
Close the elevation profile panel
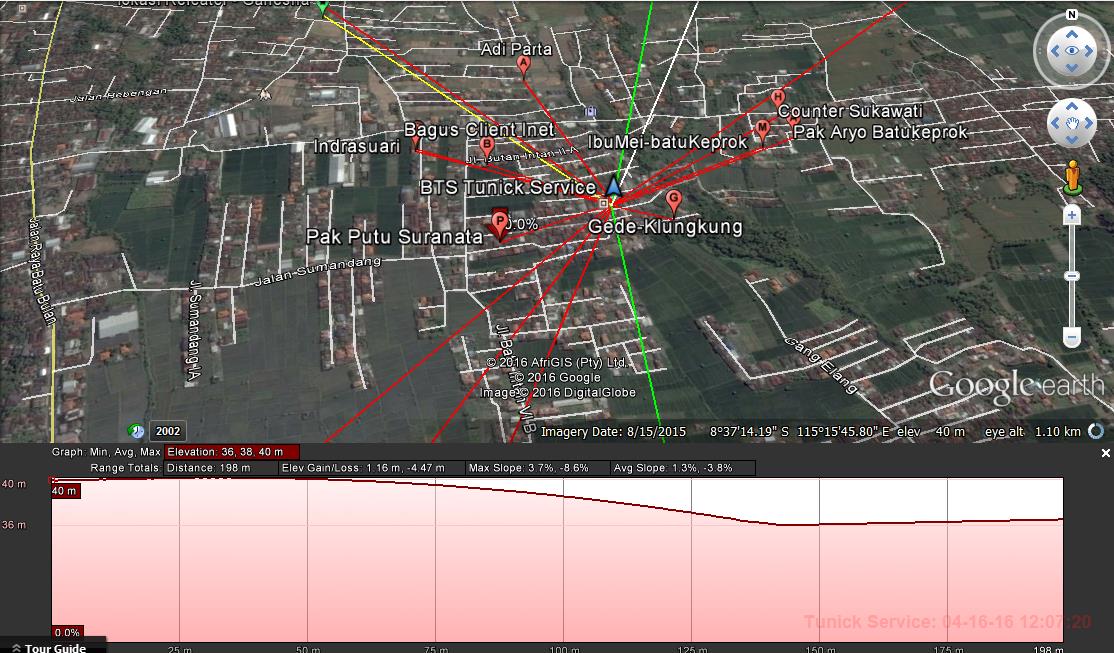click(x=1105, y=453)
